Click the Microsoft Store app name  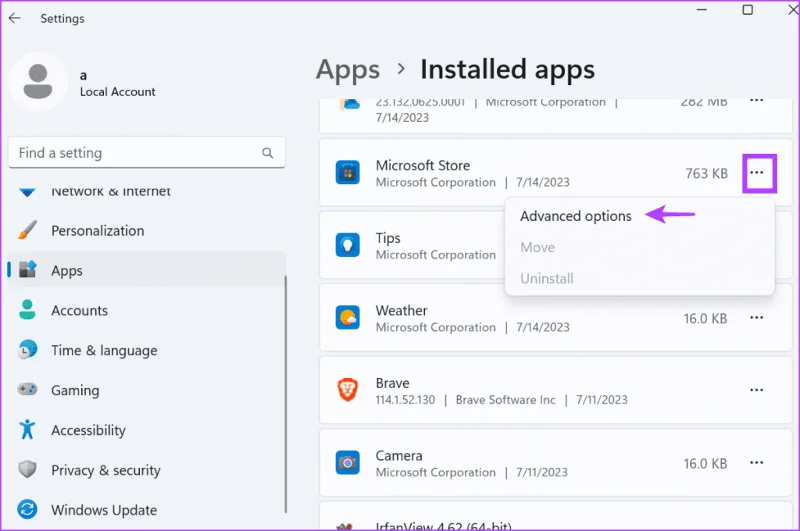pyautogui.click(x=423, y=165)
